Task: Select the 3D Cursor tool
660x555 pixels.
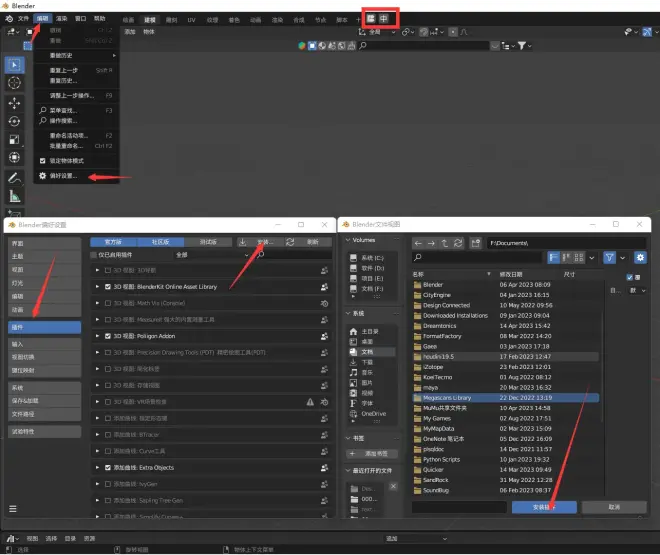Action: coord(14,83)
